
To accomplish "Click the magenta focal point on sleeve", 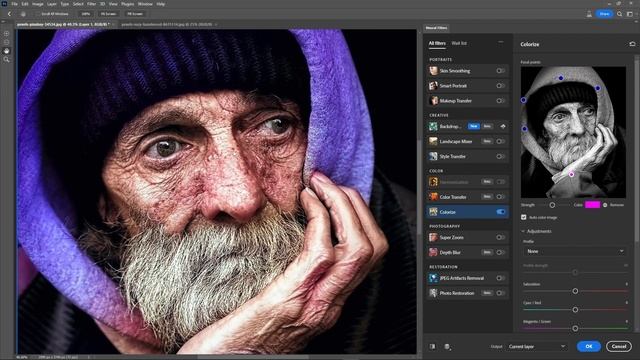I will [x=571, y=174].
